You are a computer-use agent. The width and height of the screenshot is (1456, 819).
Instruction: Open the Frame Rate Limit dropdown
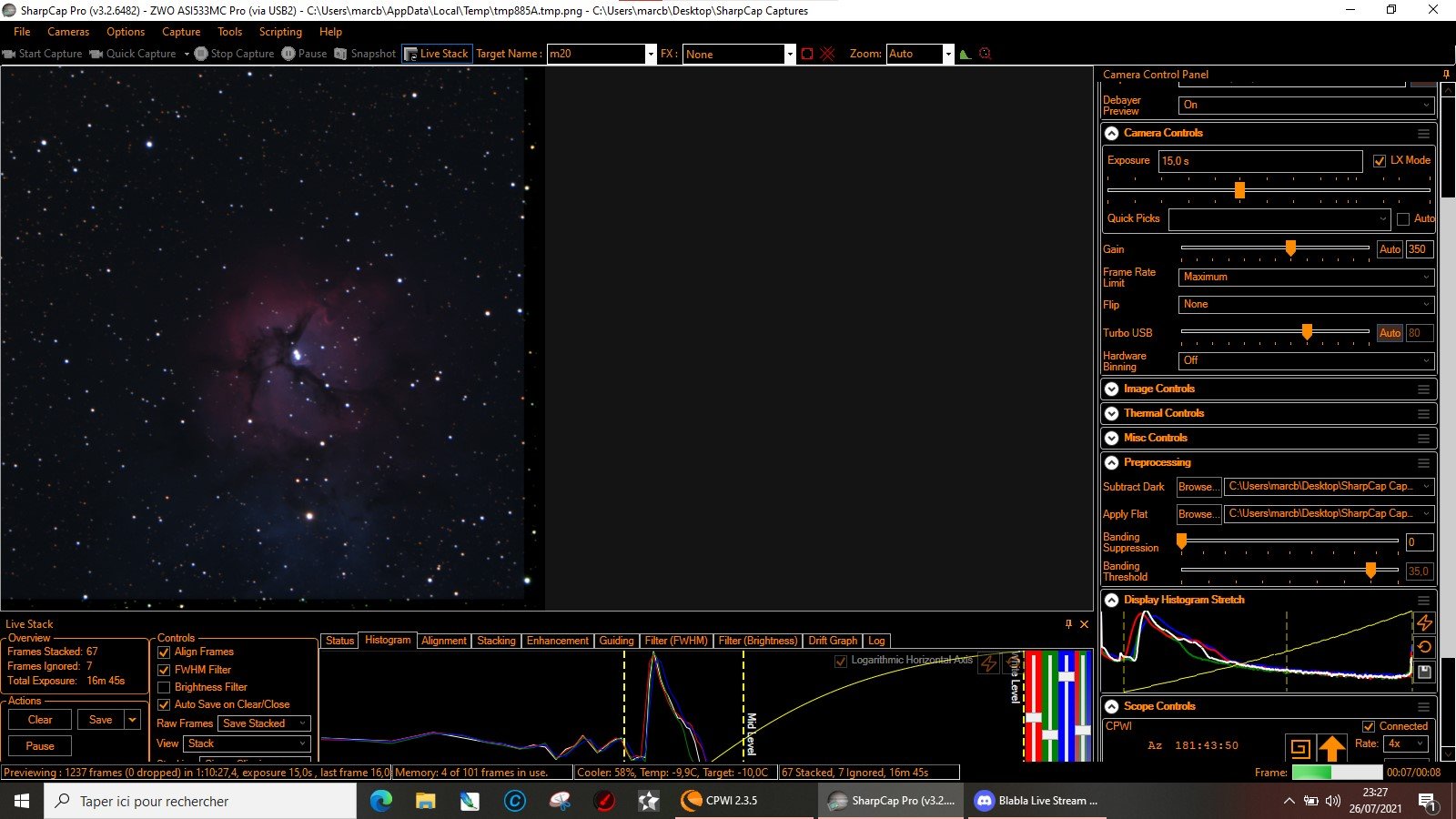coord(1306,278)
